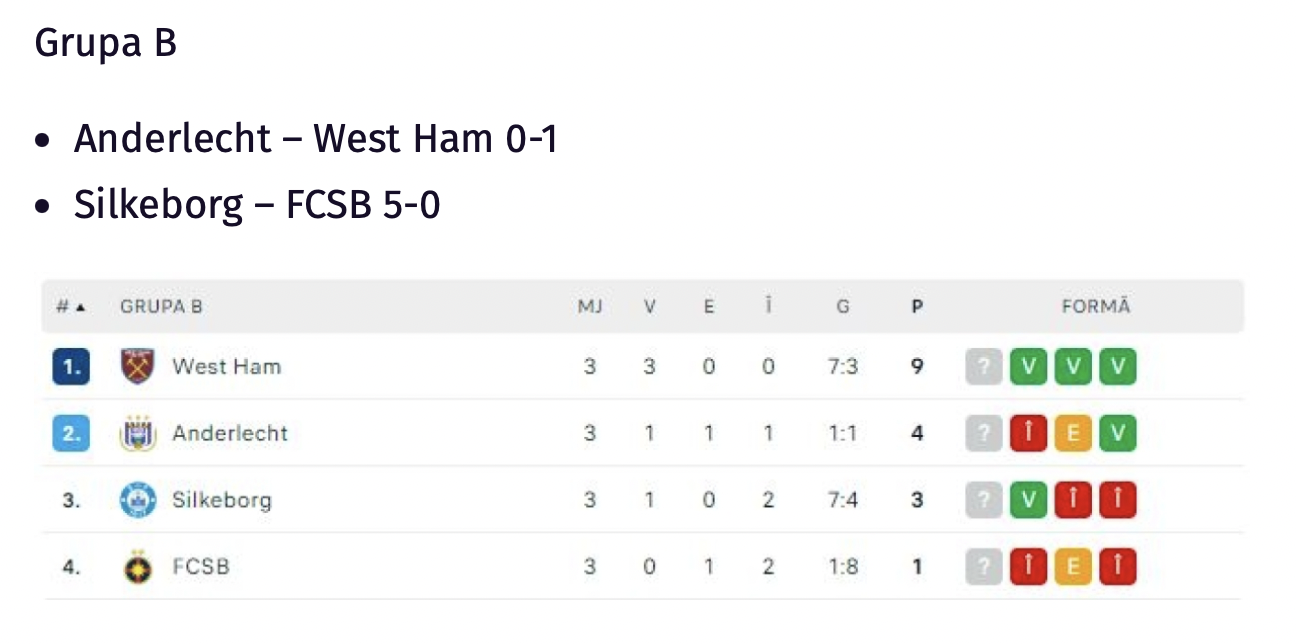Sort standings by P points header

916,307
